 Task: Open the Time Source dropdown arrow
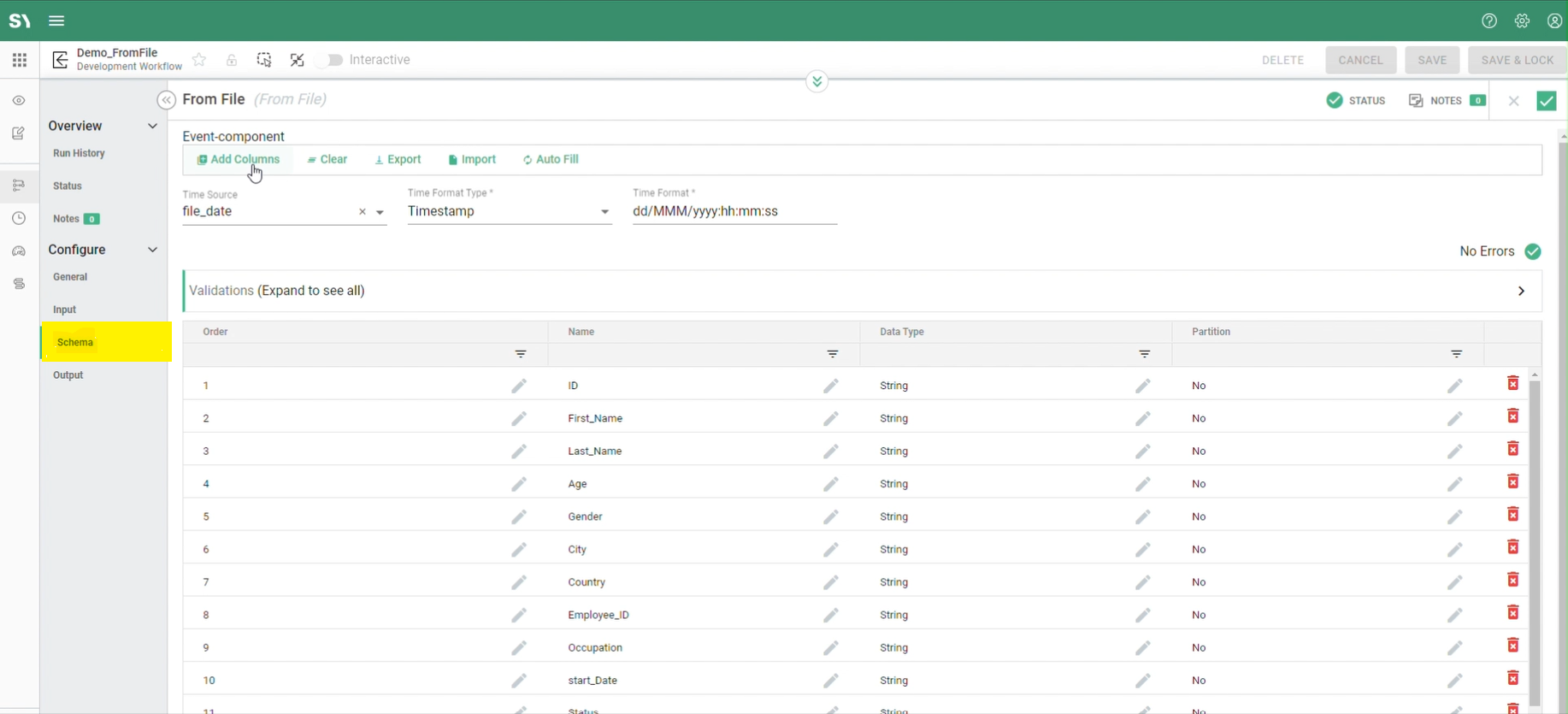tap(380, 212)
